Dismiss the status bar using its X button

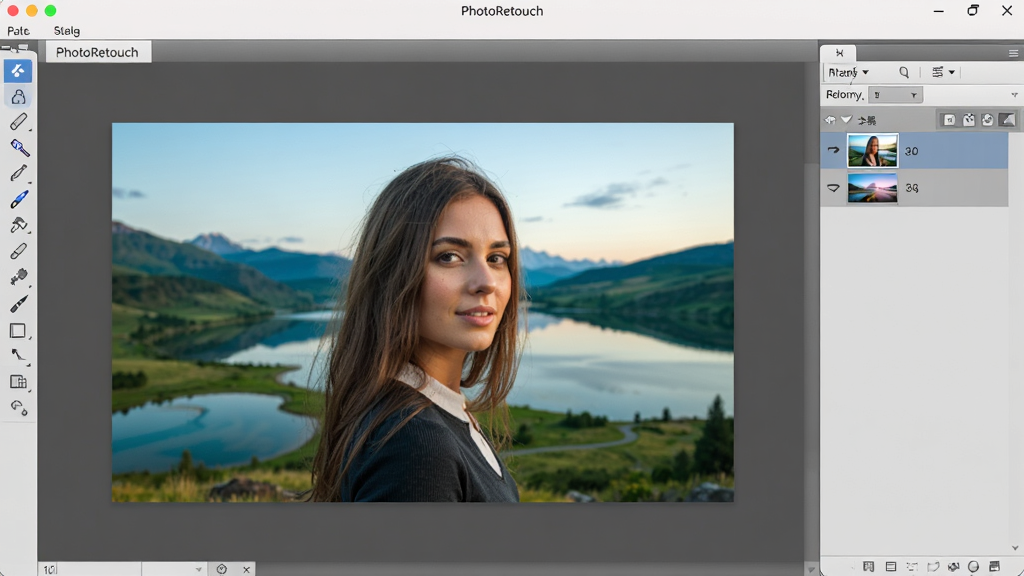click(246, 569)
